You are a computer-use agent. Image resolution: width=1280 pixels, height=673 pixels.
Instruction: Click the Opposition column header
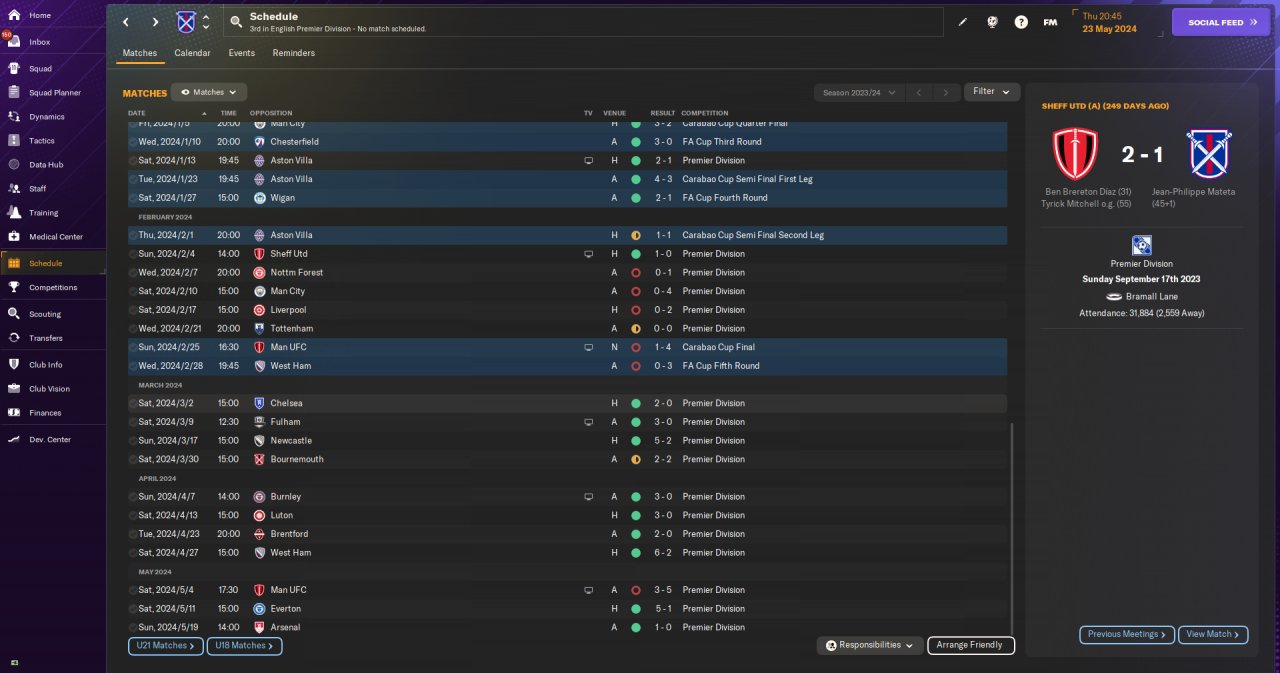point(271,113)
